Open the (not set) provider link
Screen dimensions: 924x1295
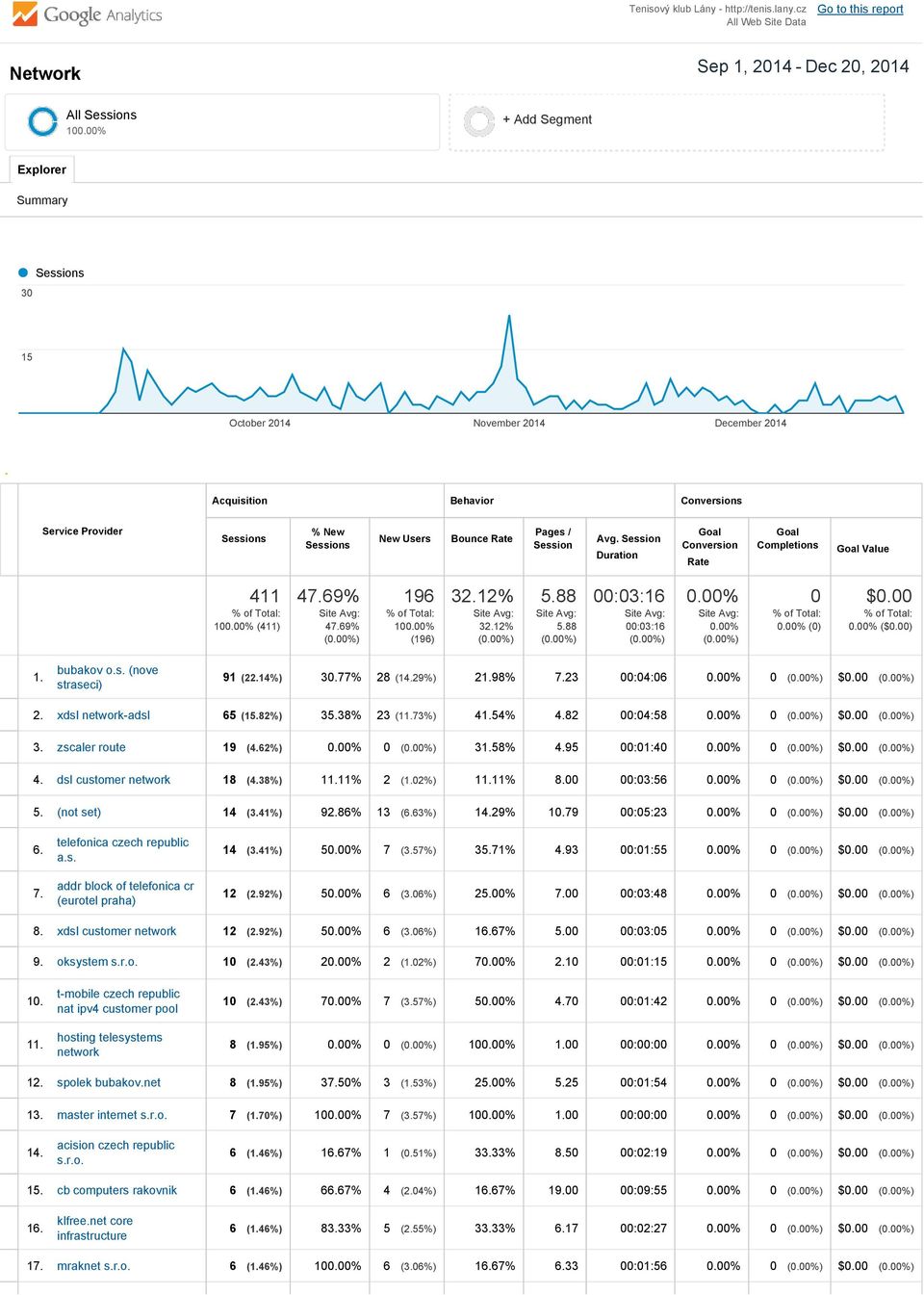(x=79, y=813)
